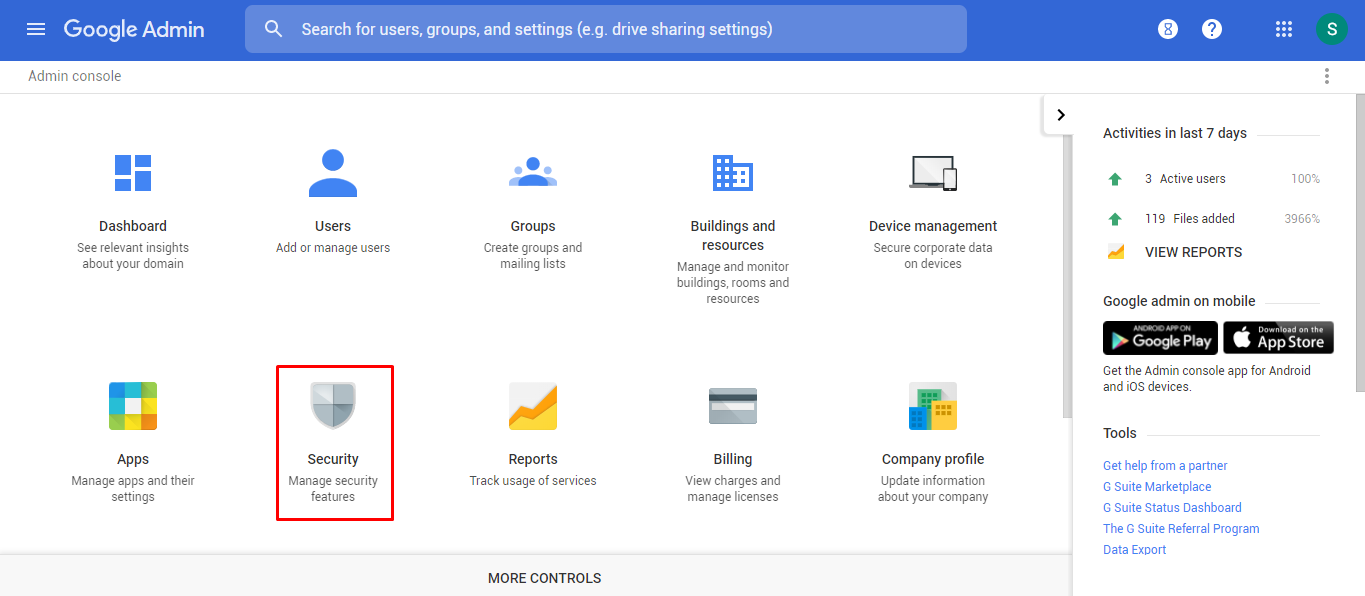This screenshot has height=596, width=1365.
Task: Click the App Store download badge
Action: click(1280, 338)
